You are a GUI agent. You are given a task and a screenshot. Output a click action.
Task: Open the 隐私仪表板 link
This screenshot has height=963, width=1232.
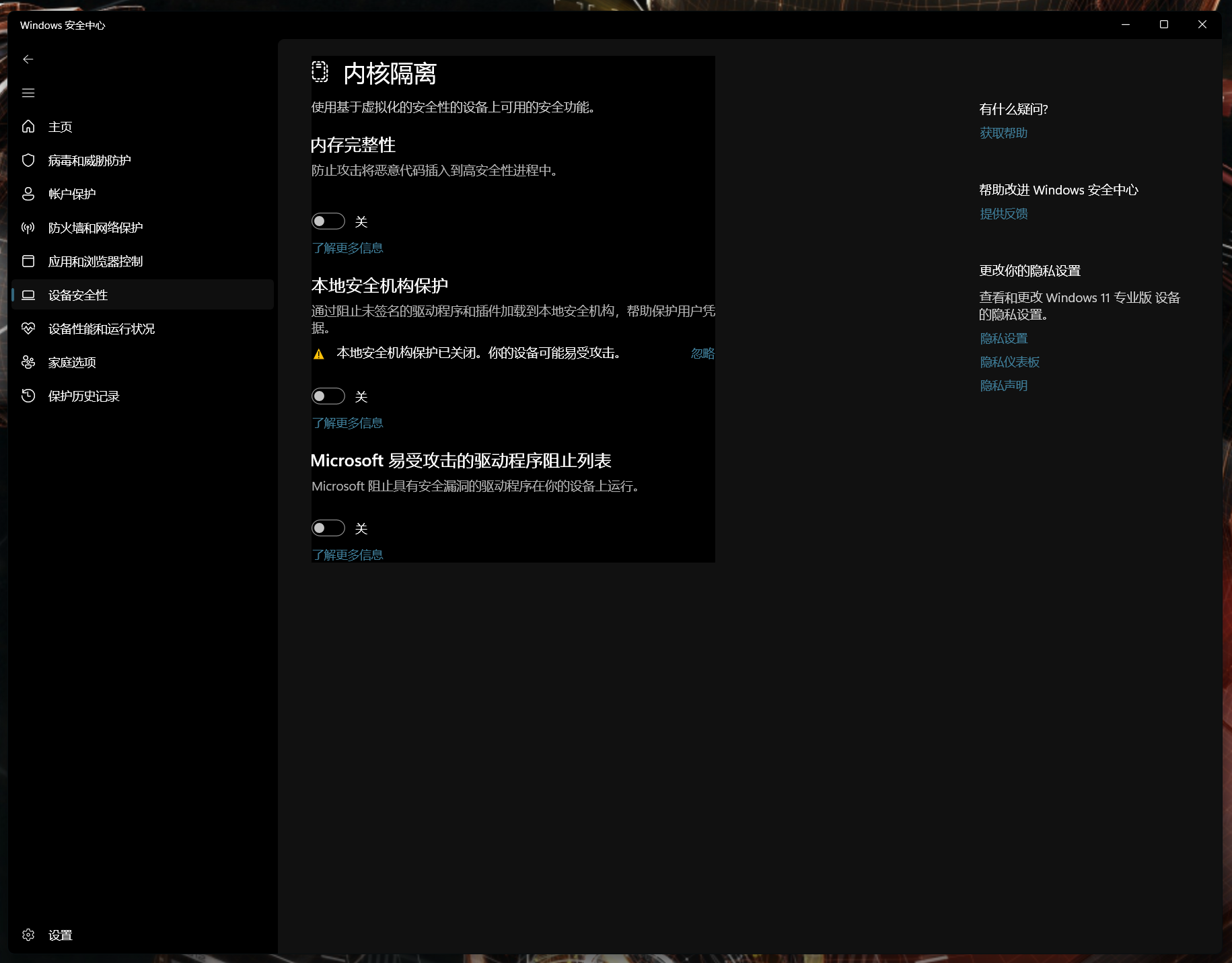pyautogui.click(x=1009, y=362)
